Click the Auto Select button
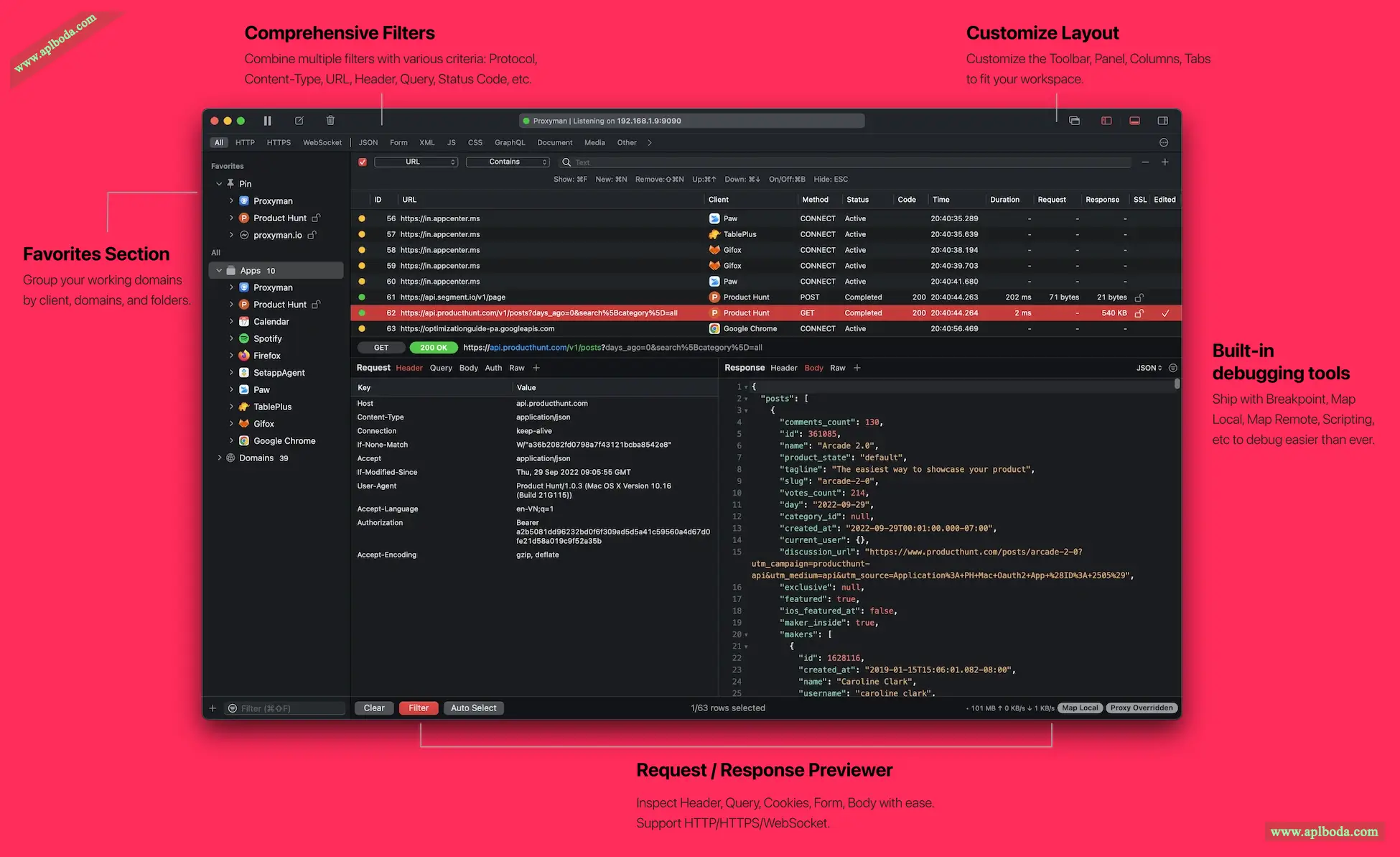This screenshot has height=857, width=1400. click(473, 708)
